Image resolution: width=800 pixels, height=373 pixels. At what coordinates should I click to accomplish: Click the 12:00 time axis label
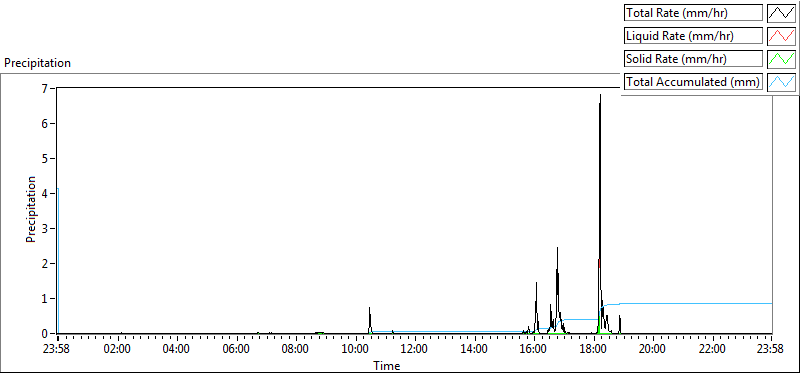point(415,350)
